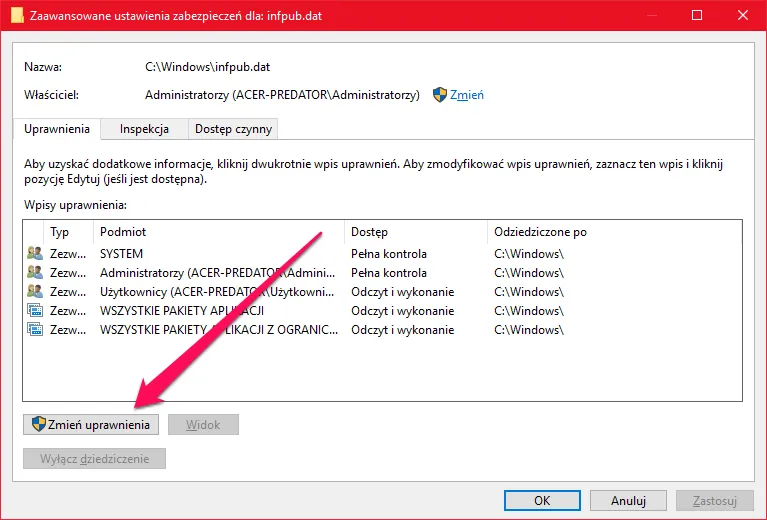Cancel with the Anuluj button
Screen dimensions: 767x520
click(x=628, y=501)
